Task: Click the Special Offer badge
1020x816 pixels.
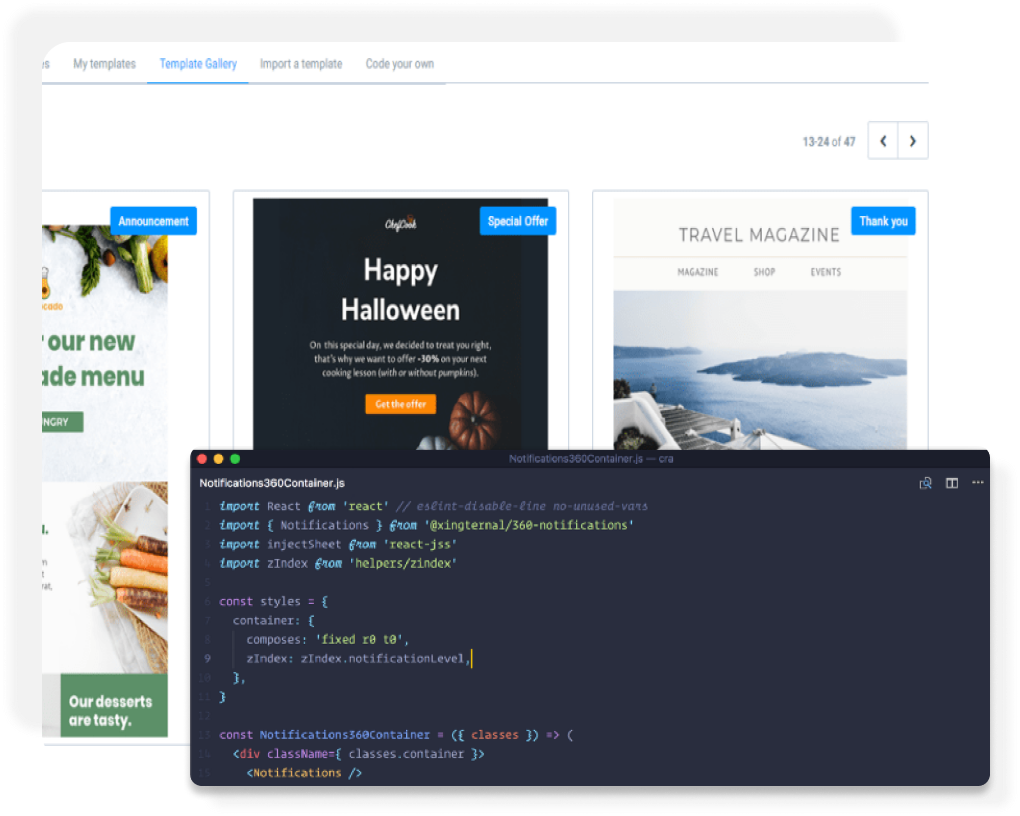Action: point(517,221)
